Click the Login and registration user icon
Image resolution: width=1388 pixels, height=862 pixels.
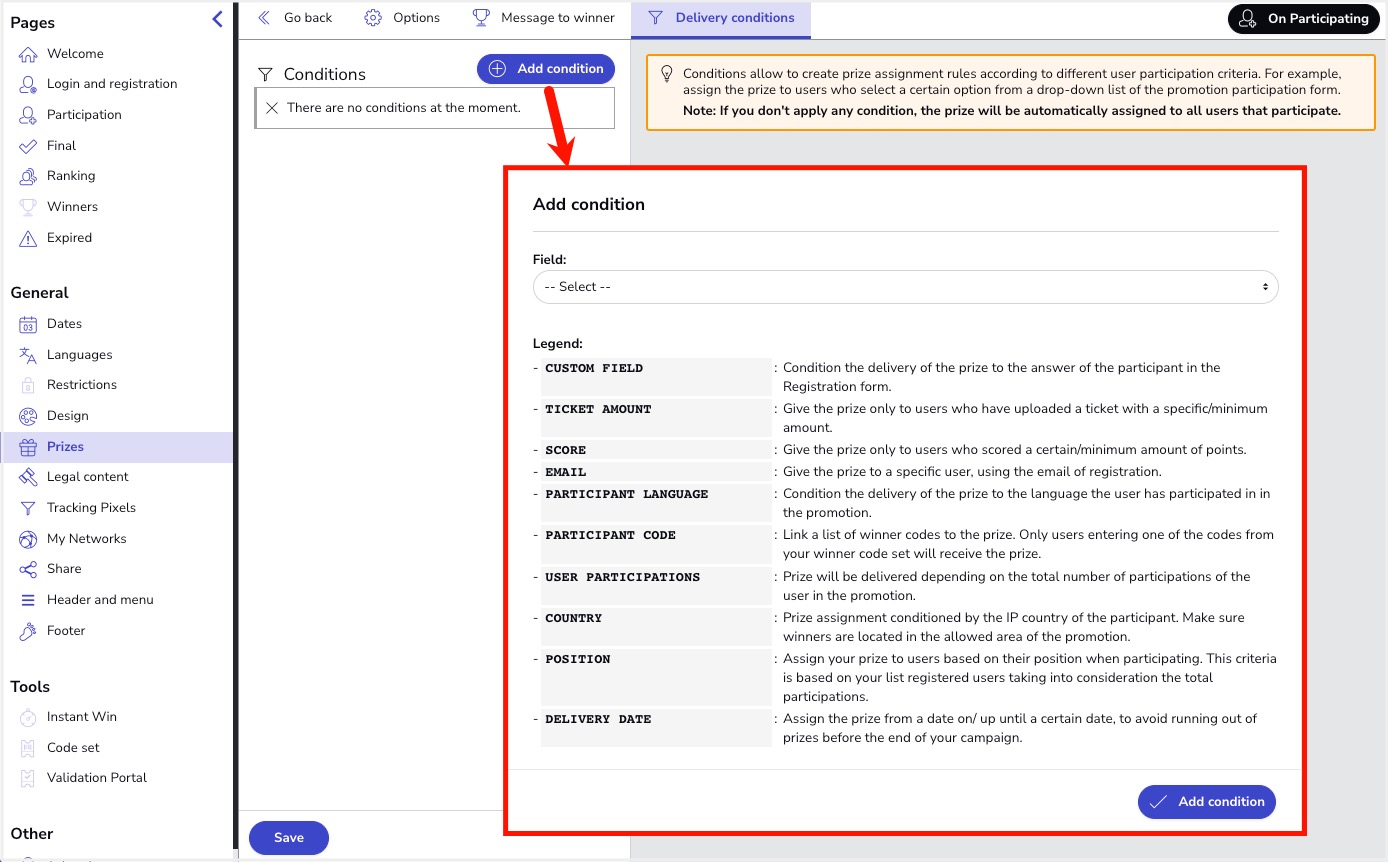28,84
